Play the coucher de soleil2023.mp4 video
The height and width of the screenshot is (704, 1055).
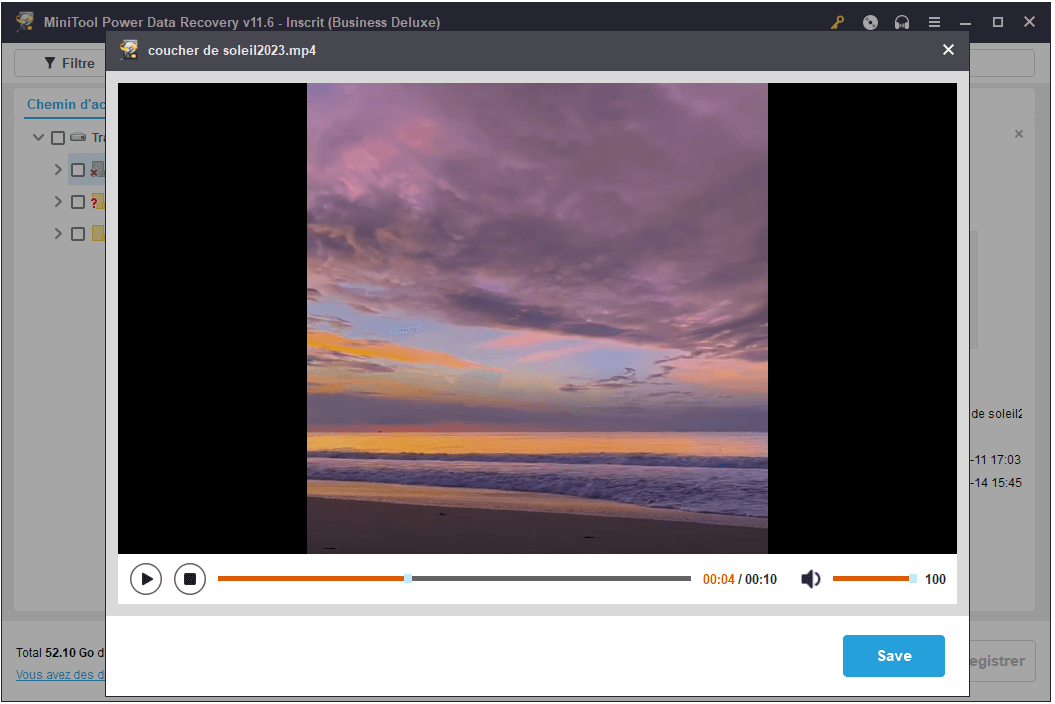point(146,579)
